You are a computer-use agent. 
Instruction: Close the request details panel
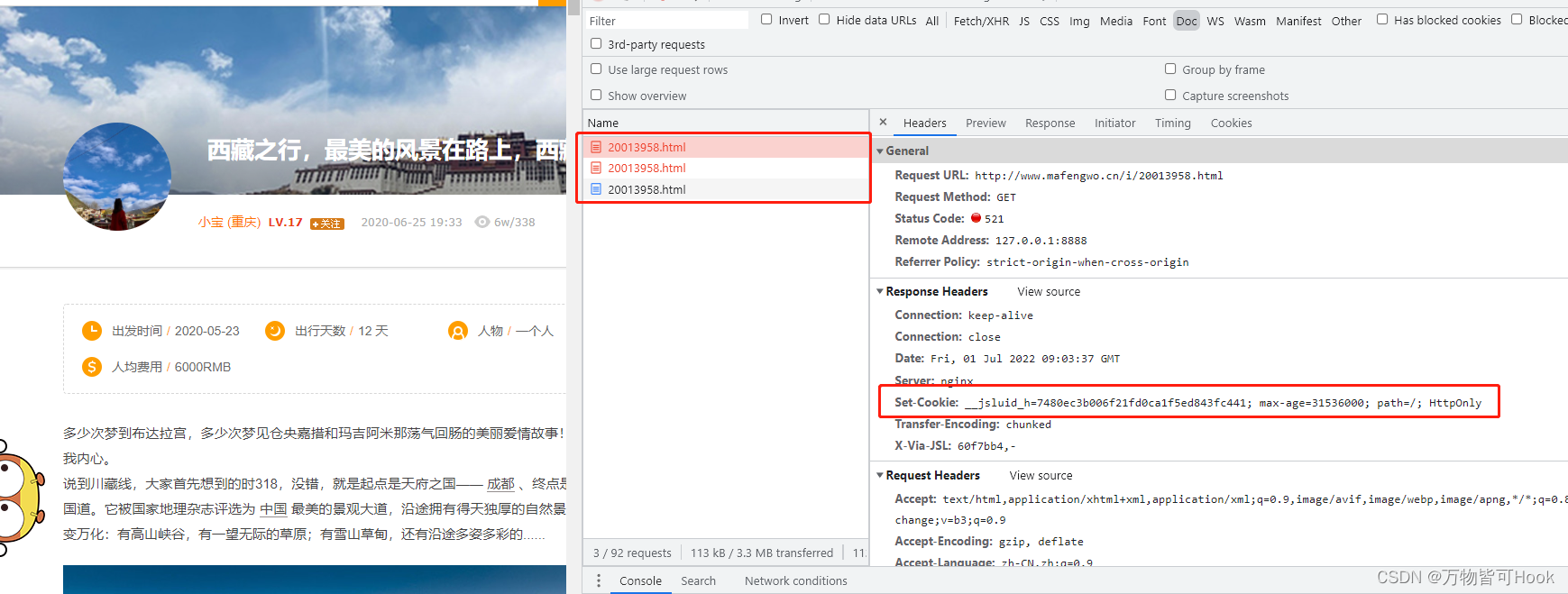[883, 123]
